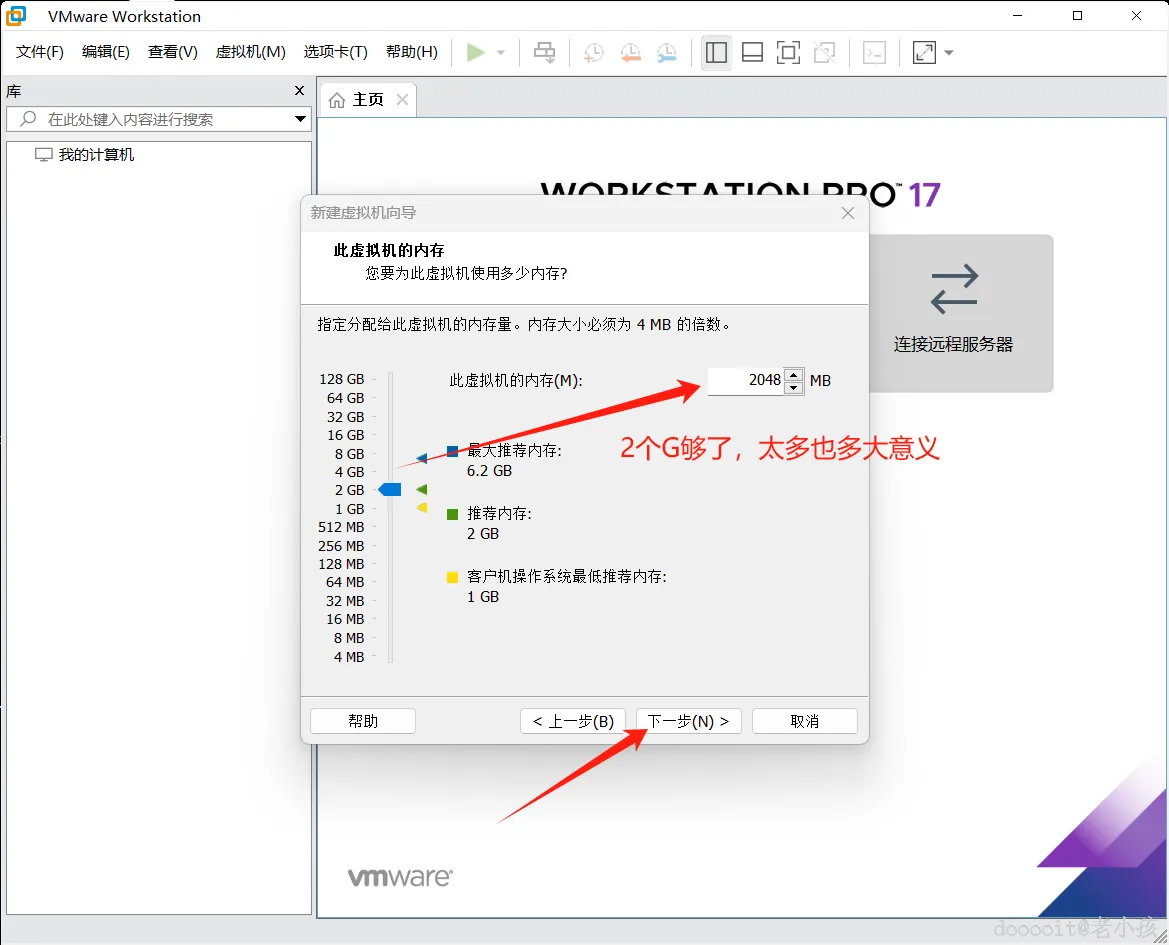Screen dimensions: 1169x945
Task: Click the 连接远程服务器 tile
Action: point(954,313)
